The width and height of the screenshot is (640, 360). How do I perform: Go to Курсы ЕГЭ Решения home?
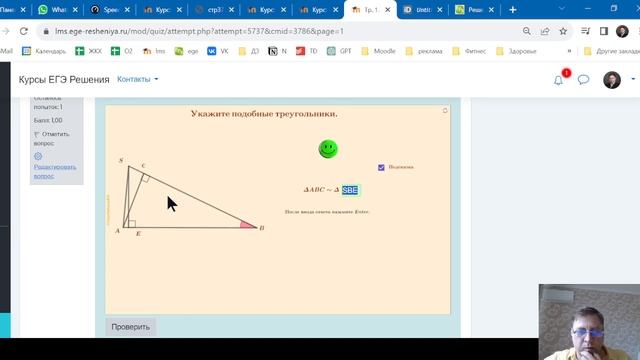pyautogui.click(x=64, y=80)
